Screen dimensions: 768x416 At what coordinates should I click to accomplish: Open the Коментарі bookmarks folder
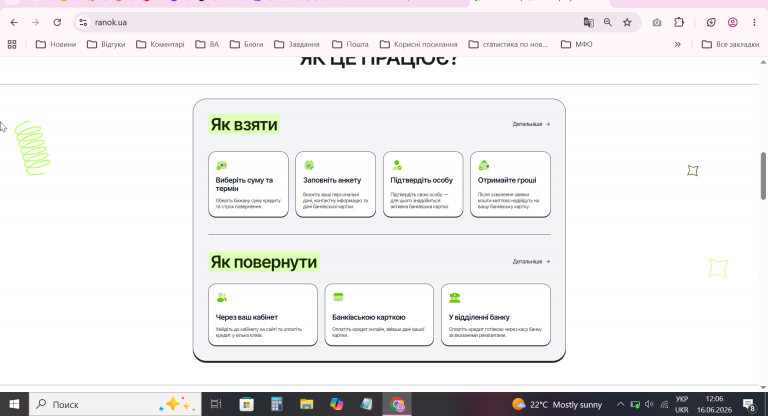[160, 45]
